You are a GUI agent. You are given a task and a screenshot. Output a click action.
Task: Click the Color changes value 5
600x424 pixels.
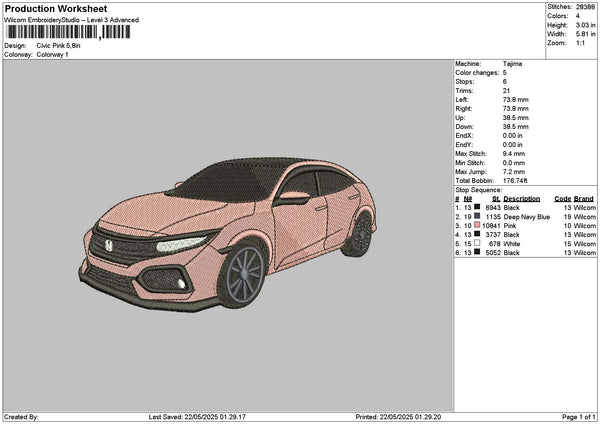(505, 73)
